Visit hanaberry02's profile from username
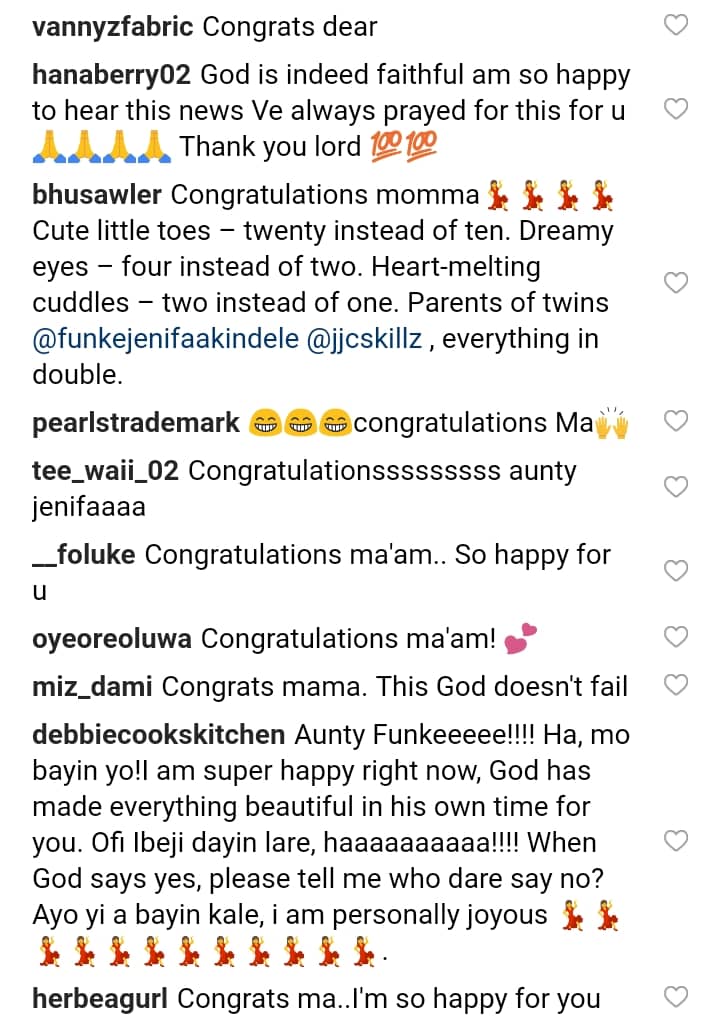The height and width of the screenshot is (1023, 713). (113, 75)
